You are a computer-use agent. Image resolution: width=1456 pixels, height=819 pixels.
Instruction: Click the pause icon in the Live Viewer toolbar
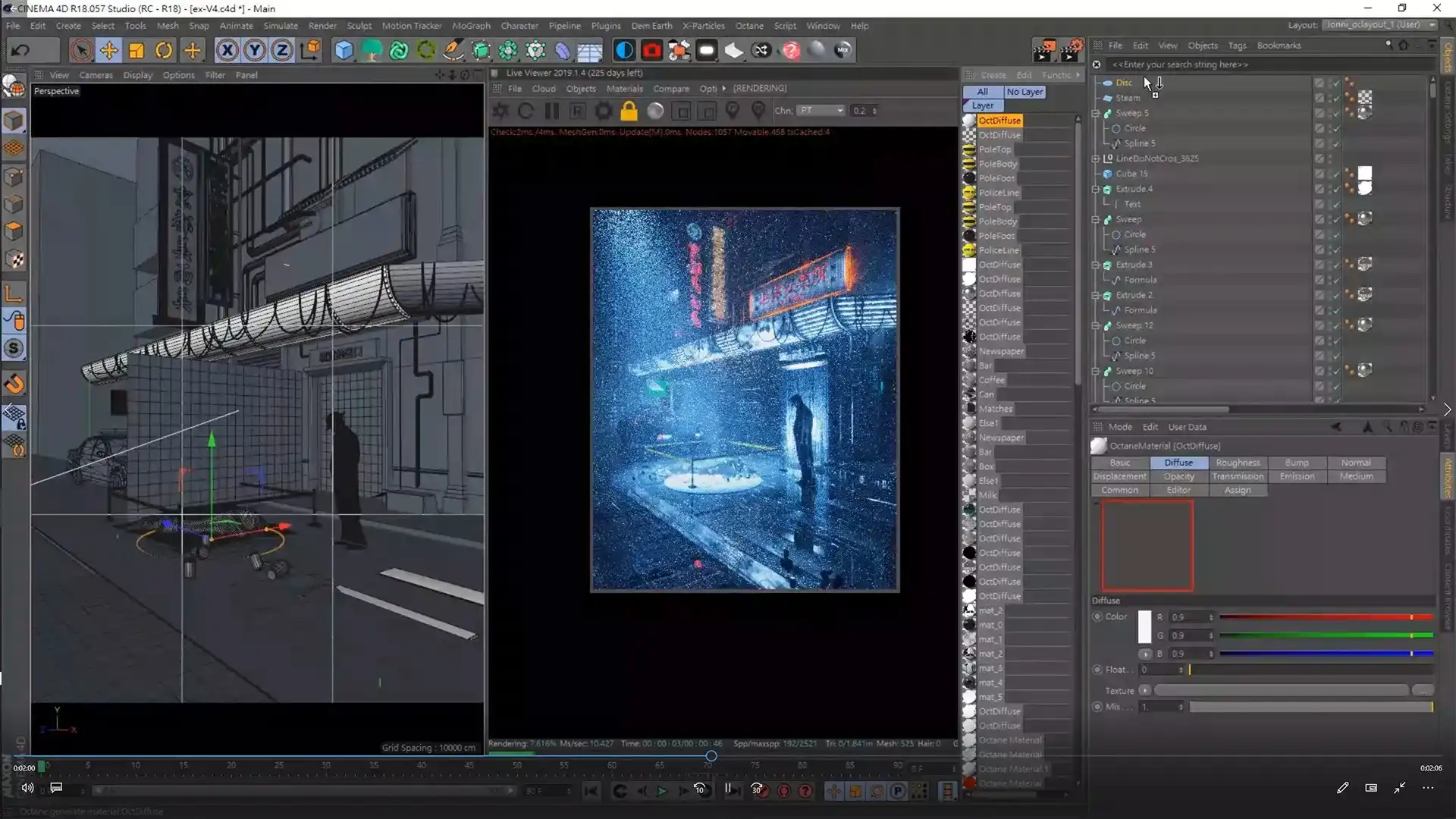(x=552, y=111)
